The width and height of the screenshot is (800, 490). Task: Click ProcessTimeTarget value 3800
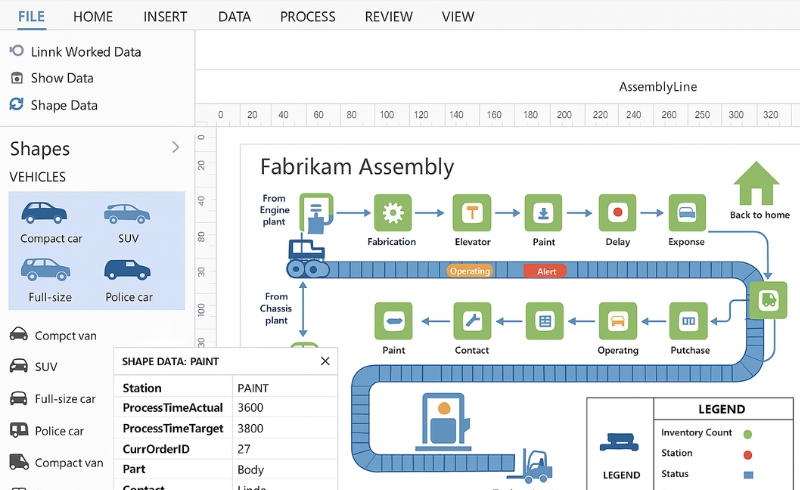click(250, 428)
